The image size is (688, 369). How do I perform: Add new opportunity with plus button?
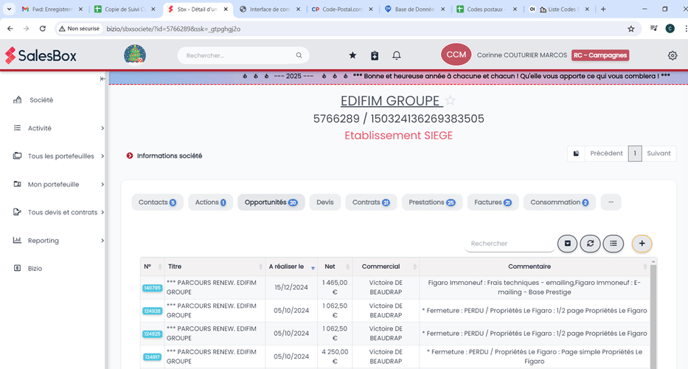coord(641,244)
